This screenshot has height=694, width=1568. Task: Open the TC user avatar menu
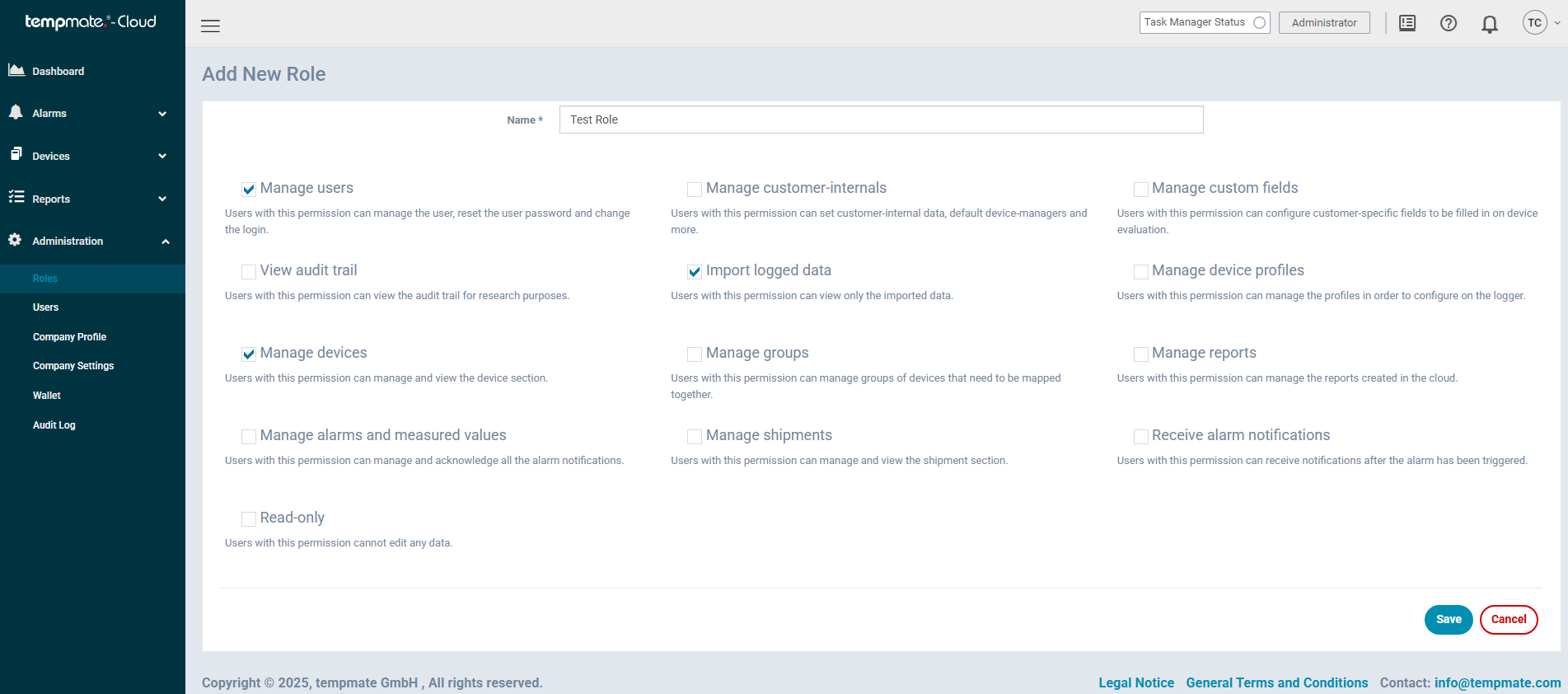1534,23
